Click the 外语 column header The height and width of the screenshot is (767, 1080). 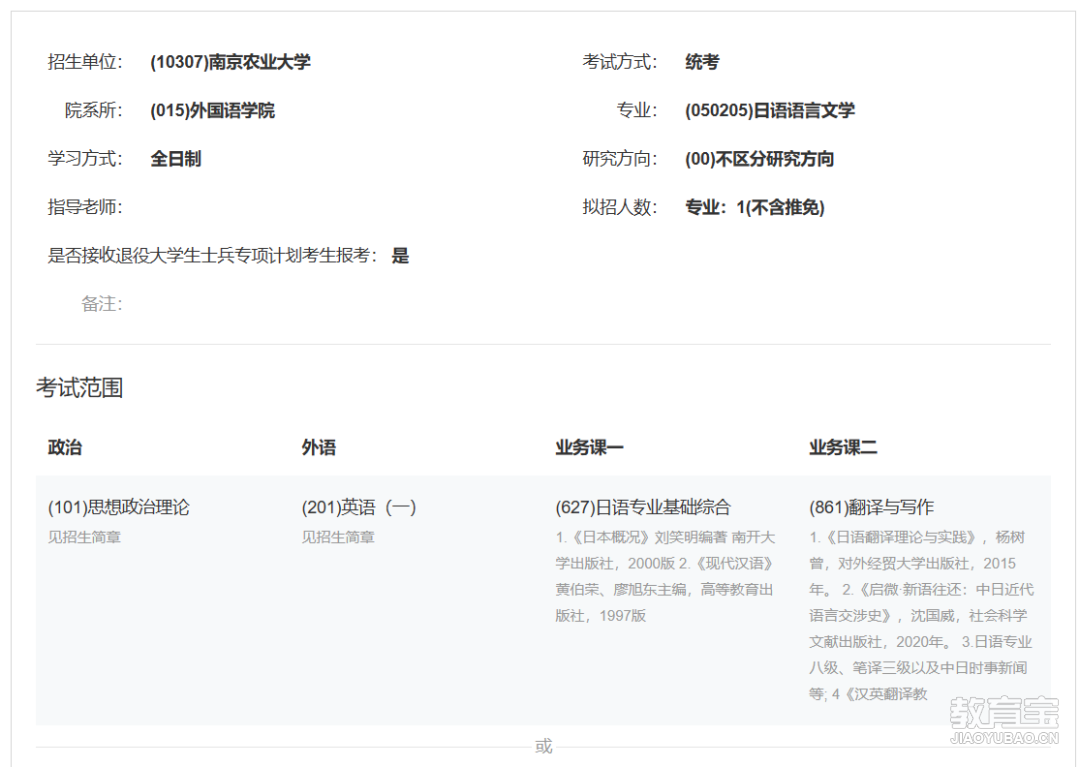point(318,448)
